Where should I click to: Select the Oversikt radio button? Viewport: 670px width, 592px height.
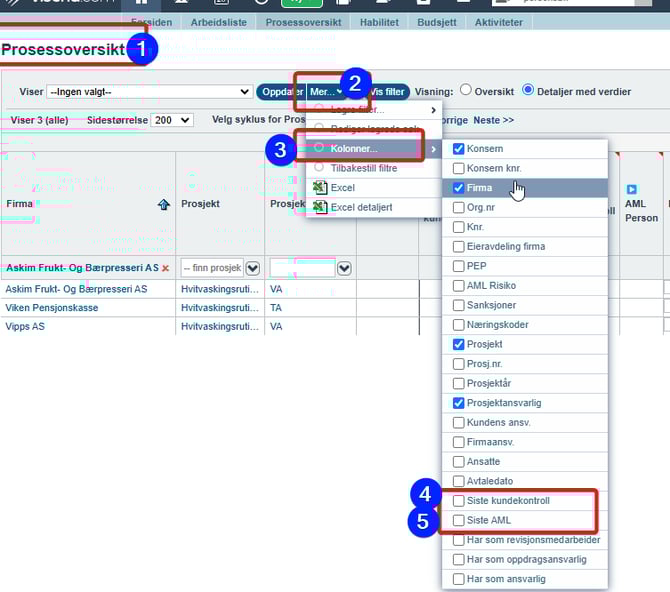click(x=465, y=90)
